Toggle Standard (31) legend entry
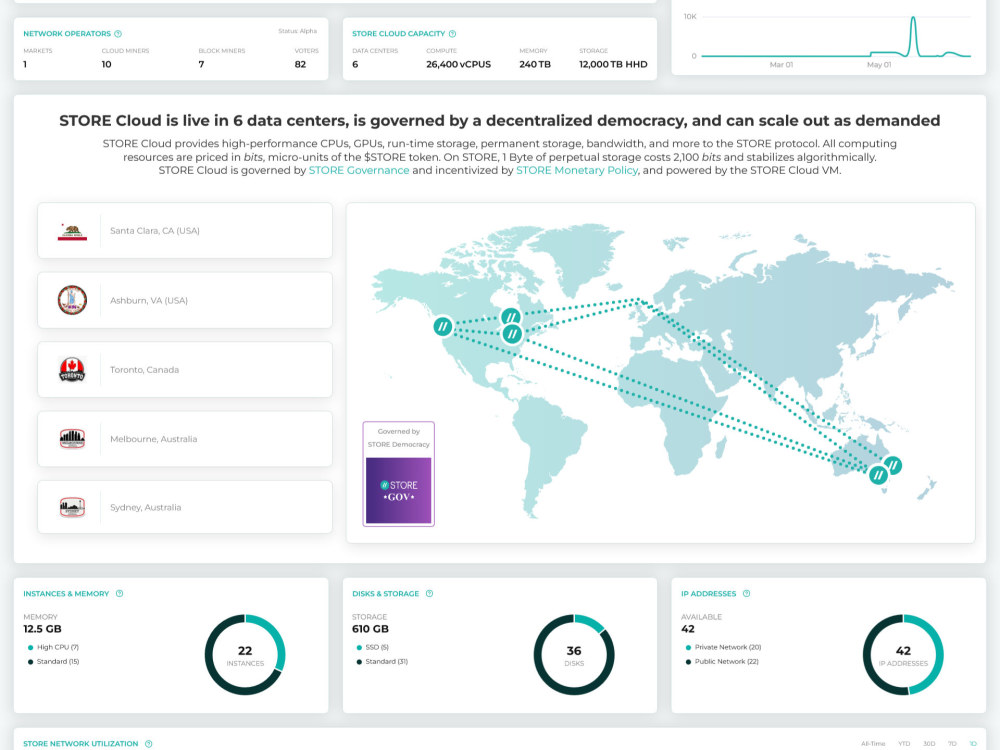 pos(382,662)
